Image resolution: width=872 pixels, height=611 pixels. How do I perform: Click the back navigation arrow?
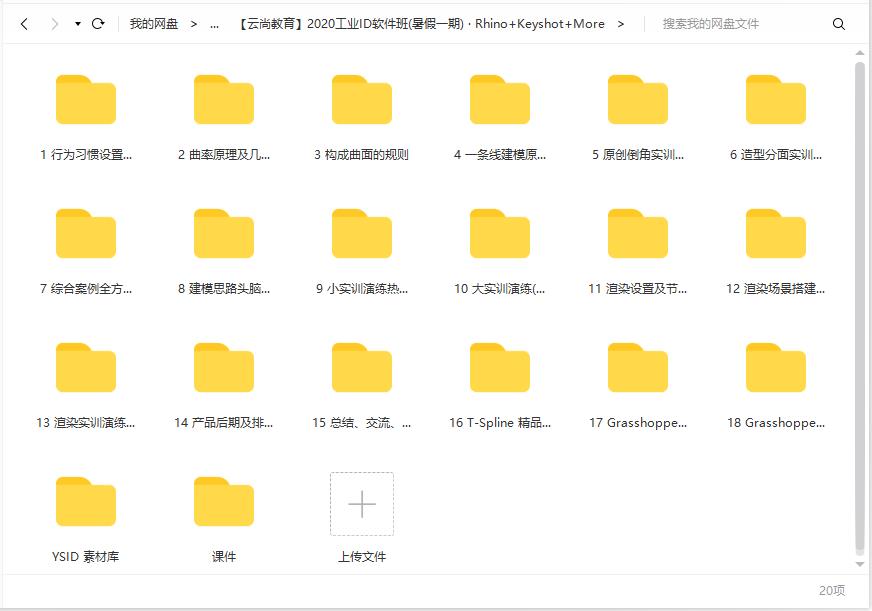pos(24,24)
